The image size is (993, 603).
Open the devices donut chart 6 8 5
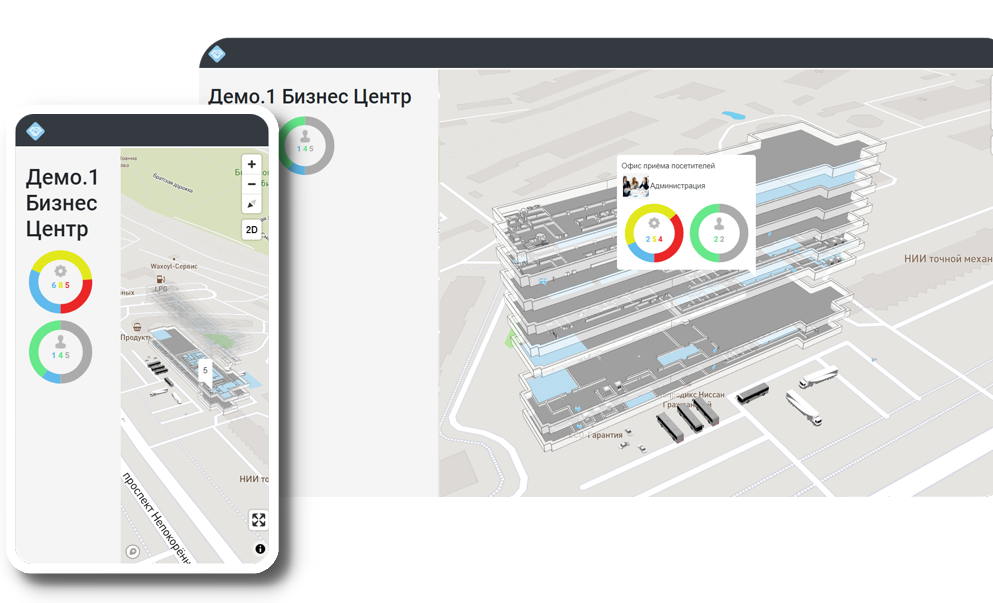click(x=60, y=282)
